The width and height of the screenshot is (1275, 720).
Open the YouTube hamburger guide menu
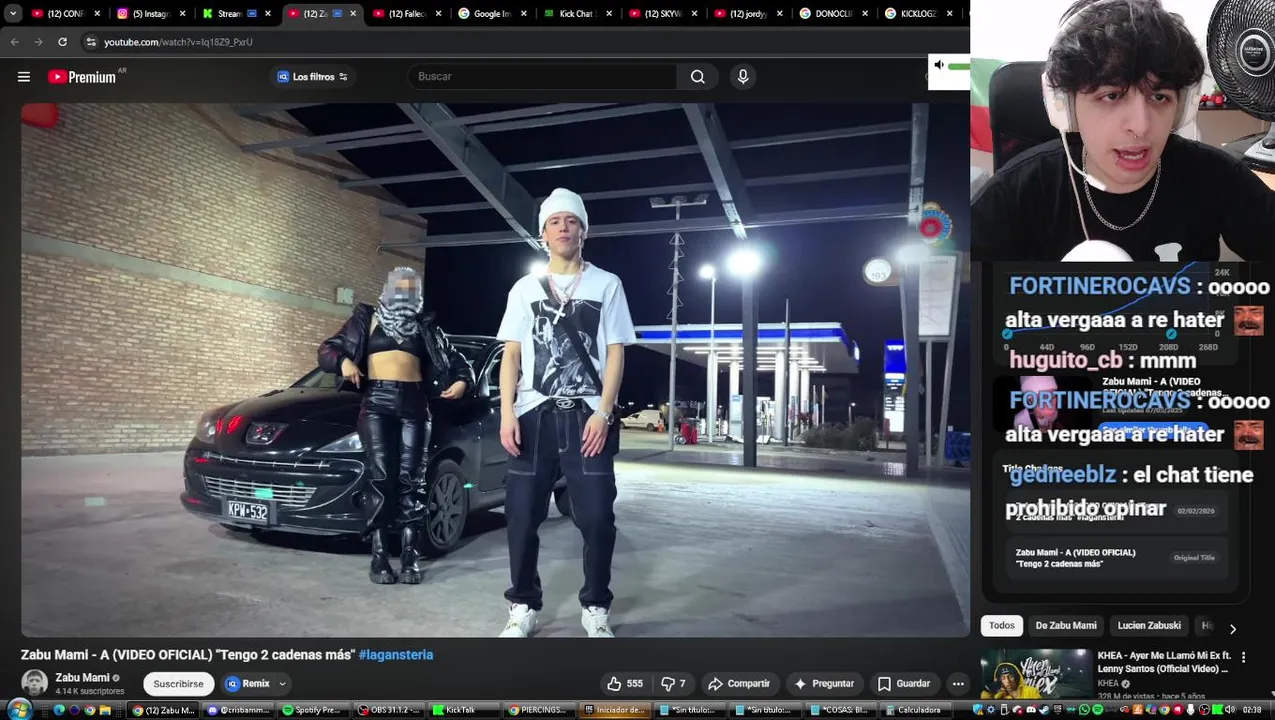tap(24, 77)
